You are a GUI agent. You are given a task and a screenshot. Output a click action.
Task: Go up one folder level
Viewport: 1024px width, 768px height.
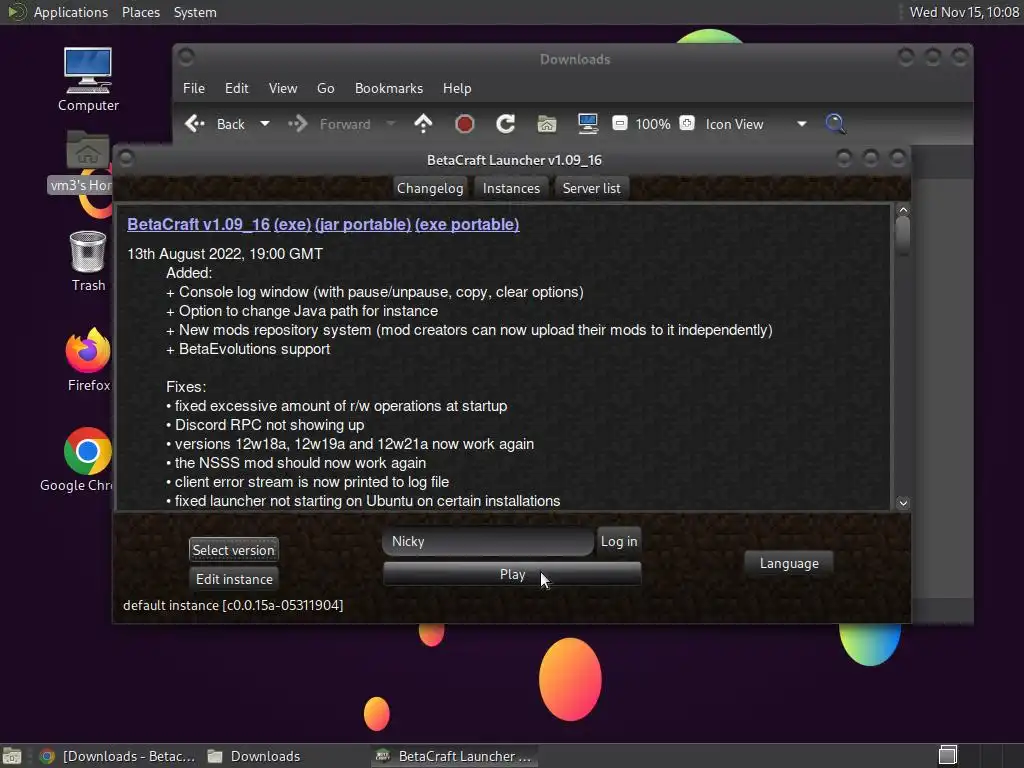coord(423,123)
